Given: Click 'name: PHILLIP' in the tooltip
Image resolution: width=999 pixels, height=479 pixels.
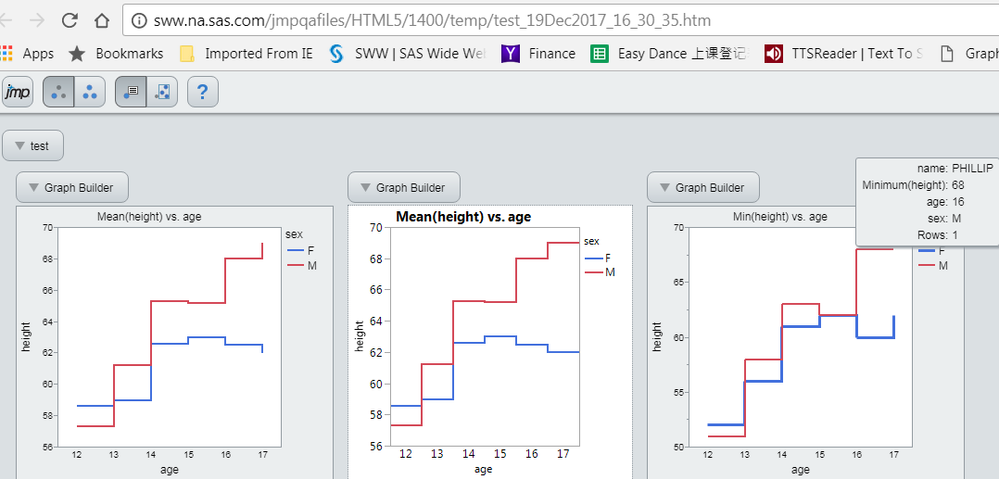Looking at the screenshot, I should pos(955,169).
